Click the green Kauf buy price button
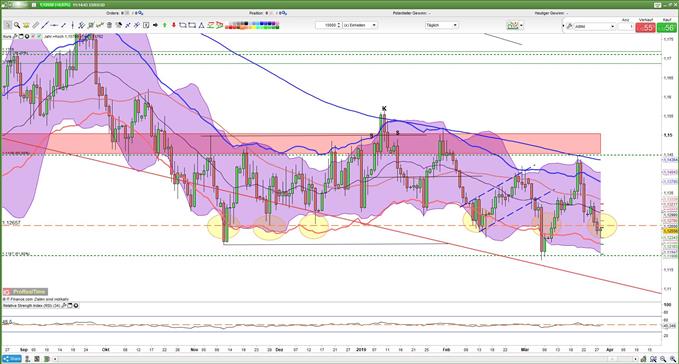 666,28
